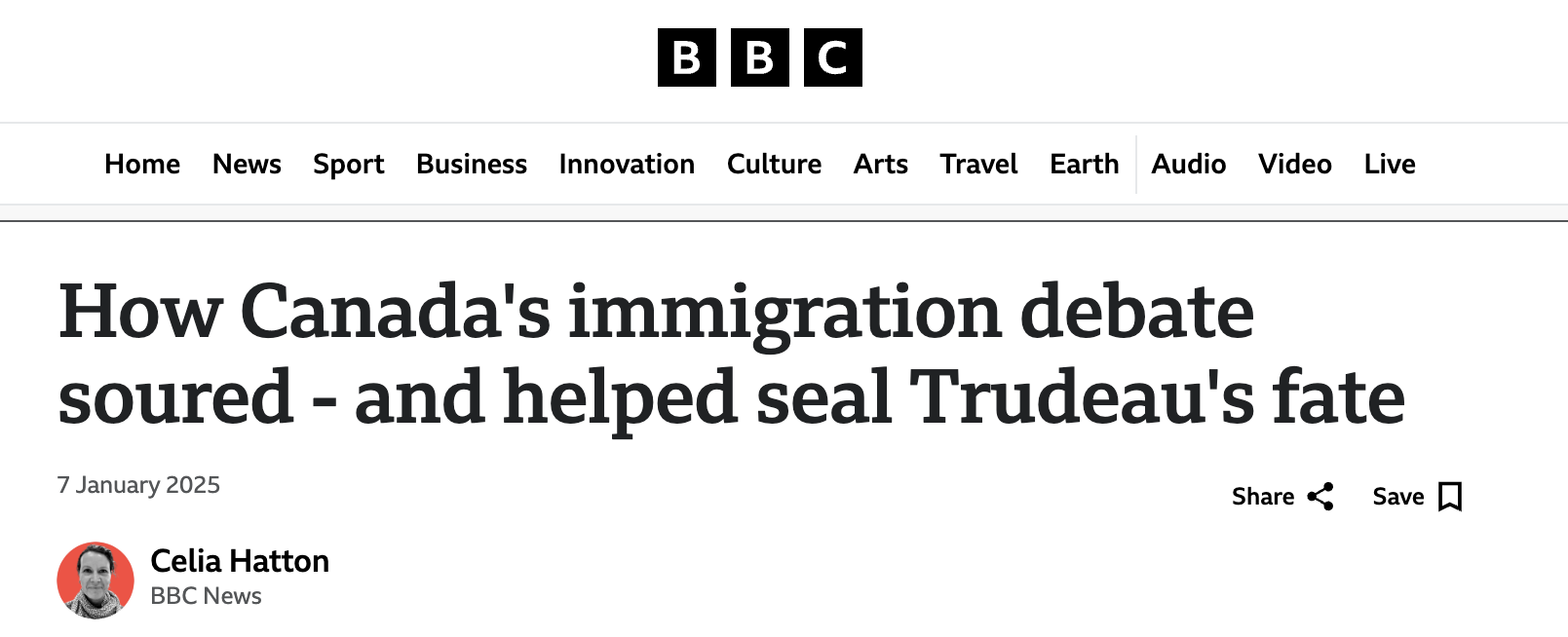Select the Arts menu item

[881, 164]
